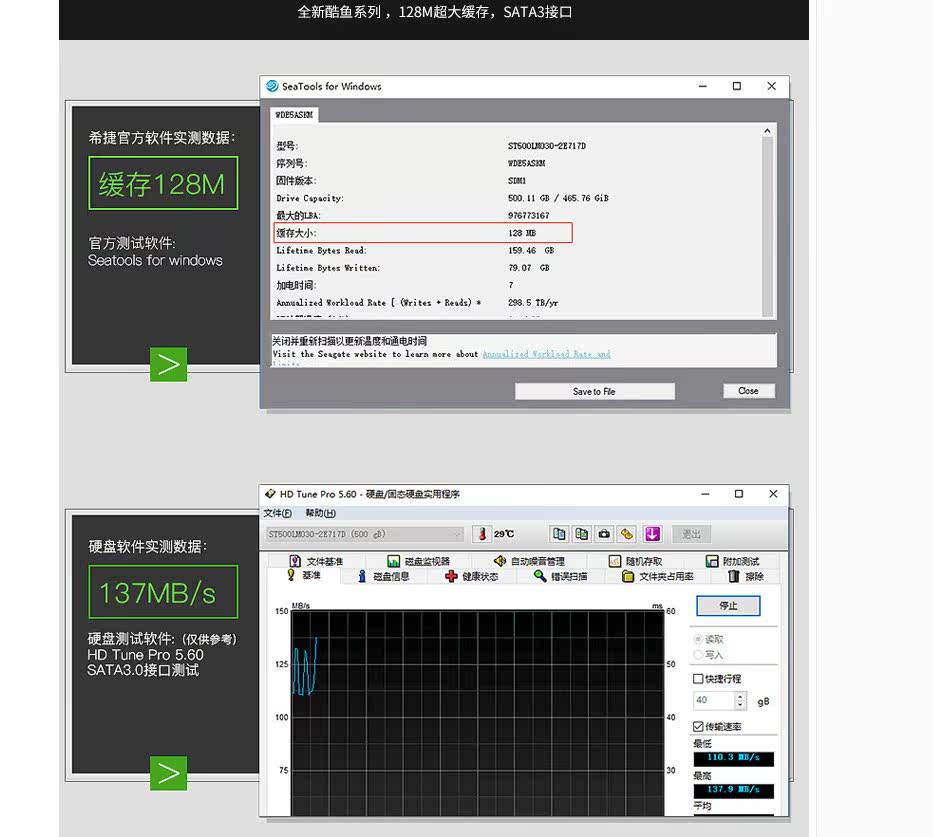Click the 137MB/s green box
The height and width of the screenshot is (837, 933).
tap(163, 592)
